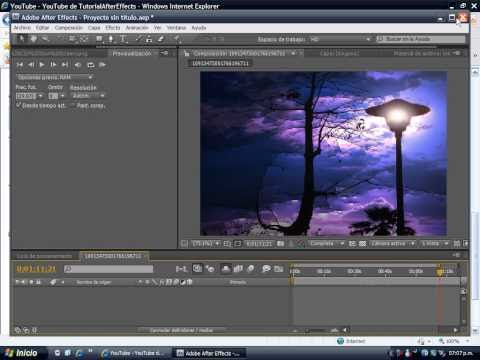Open Frec. fot. frame rate dropdown arrow

click(41, 96)
